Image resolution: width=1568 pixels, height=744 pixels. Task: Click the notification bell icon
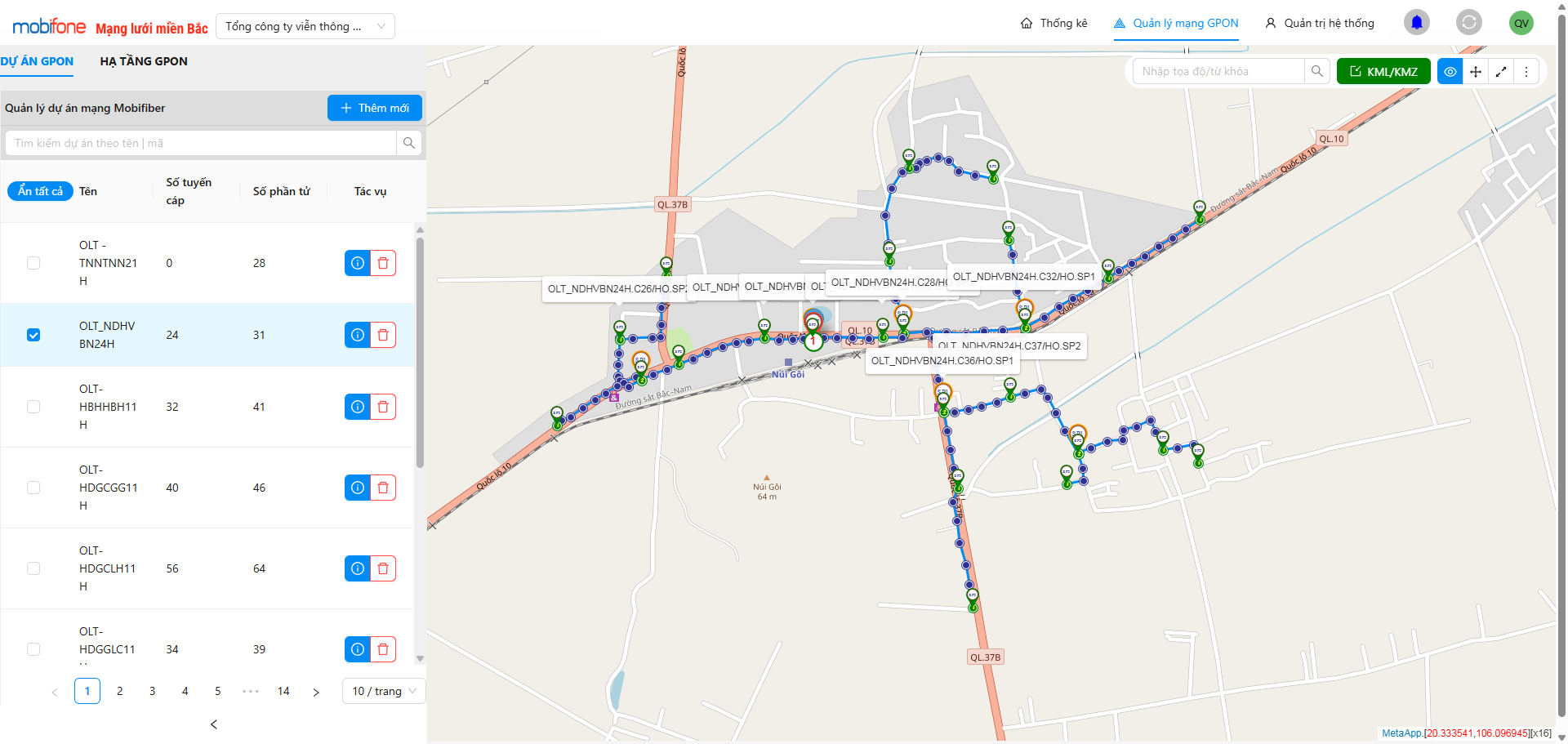pos(1417,23)
